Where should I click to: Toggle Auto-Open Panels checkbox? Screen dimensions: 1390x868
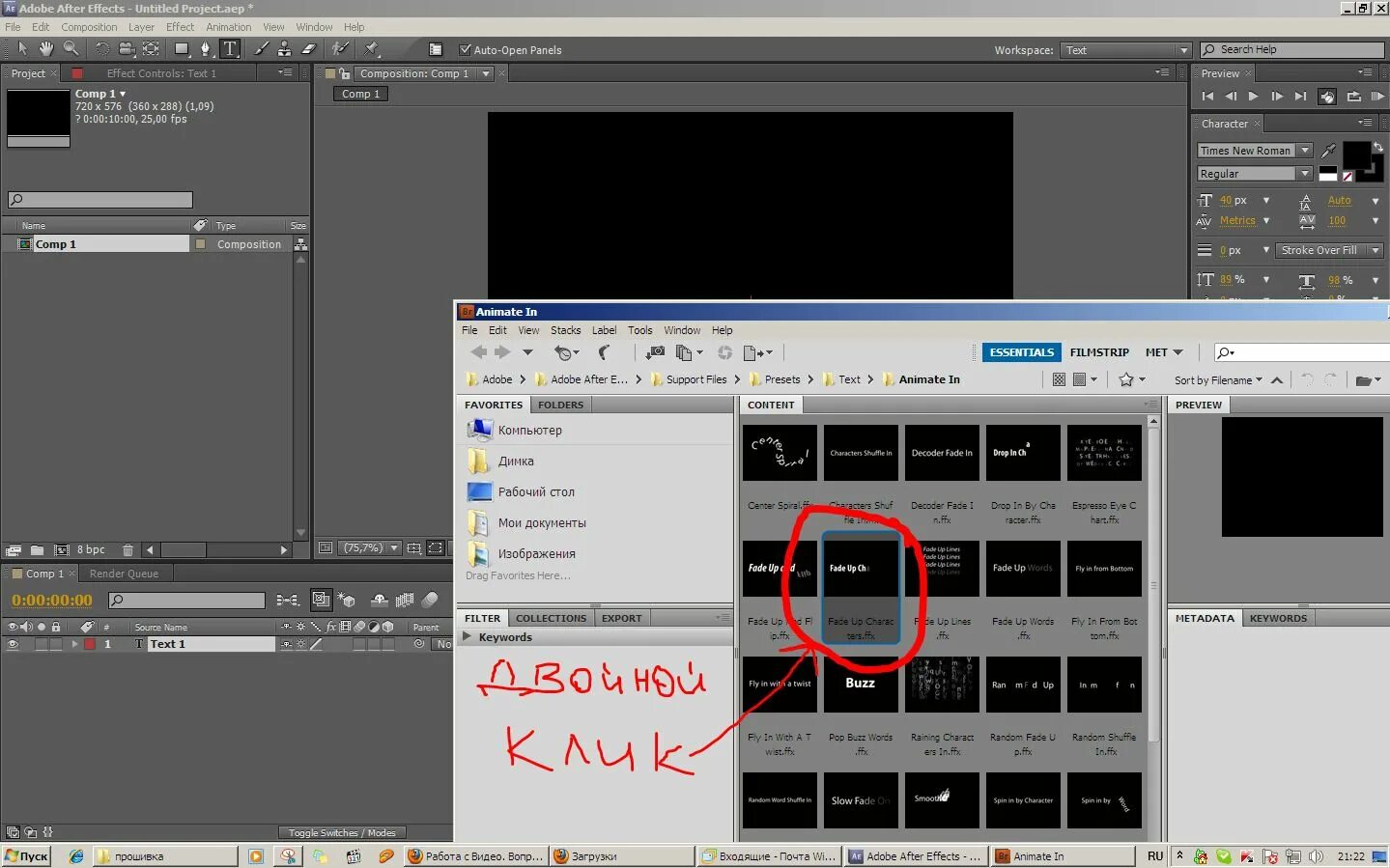465,50
